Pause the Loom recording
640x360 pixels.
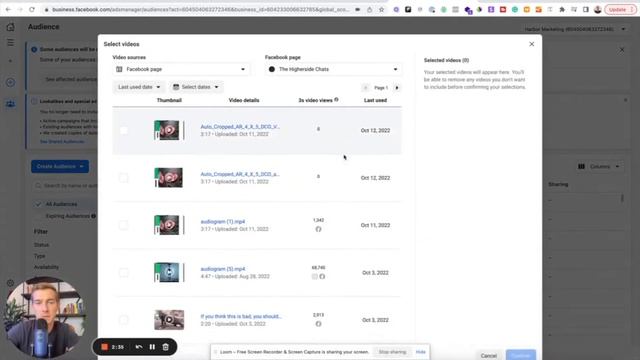point(152,347)
